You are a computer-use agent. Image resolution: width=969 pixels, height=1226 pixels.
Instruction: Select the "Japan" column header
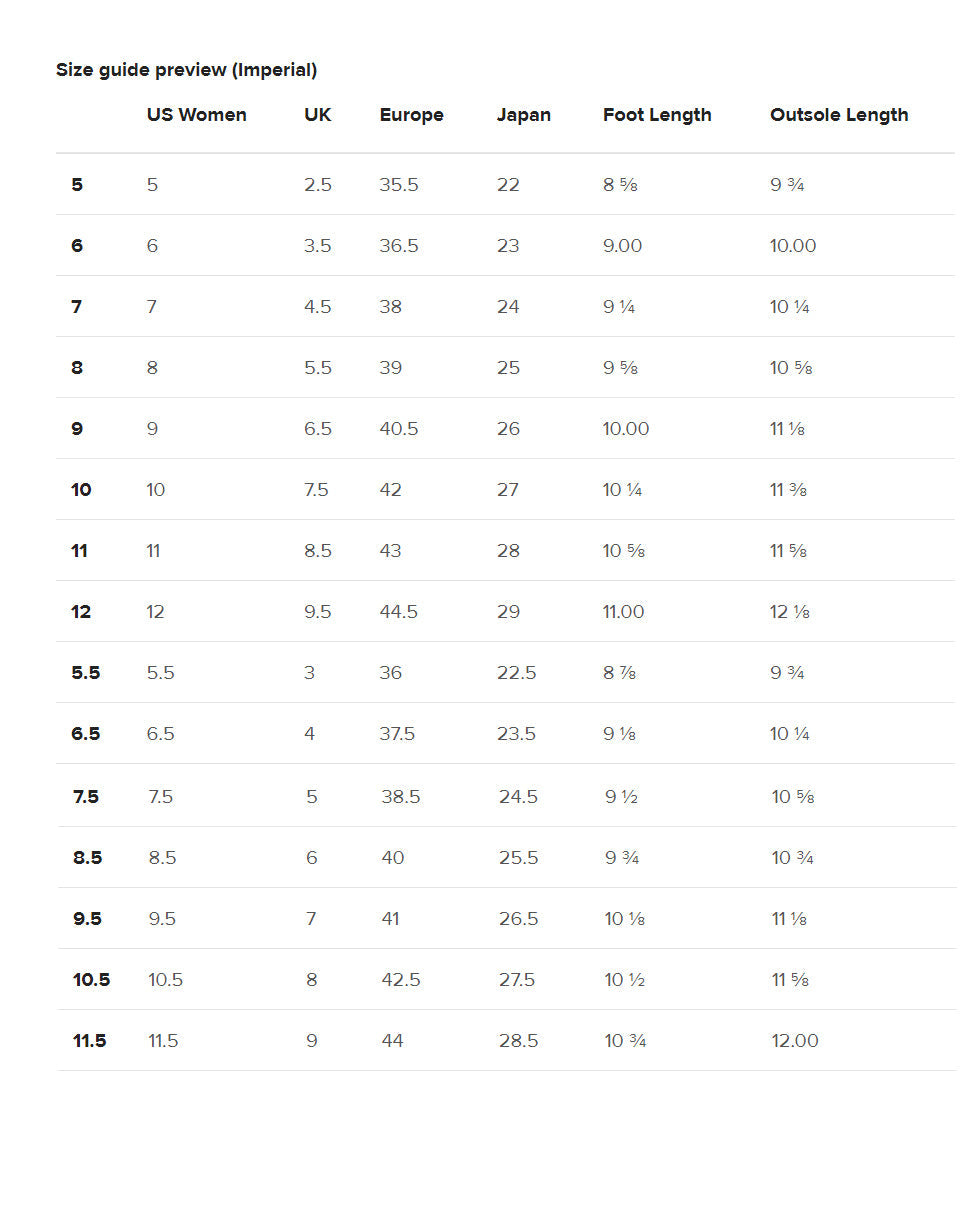pos(523,115)
